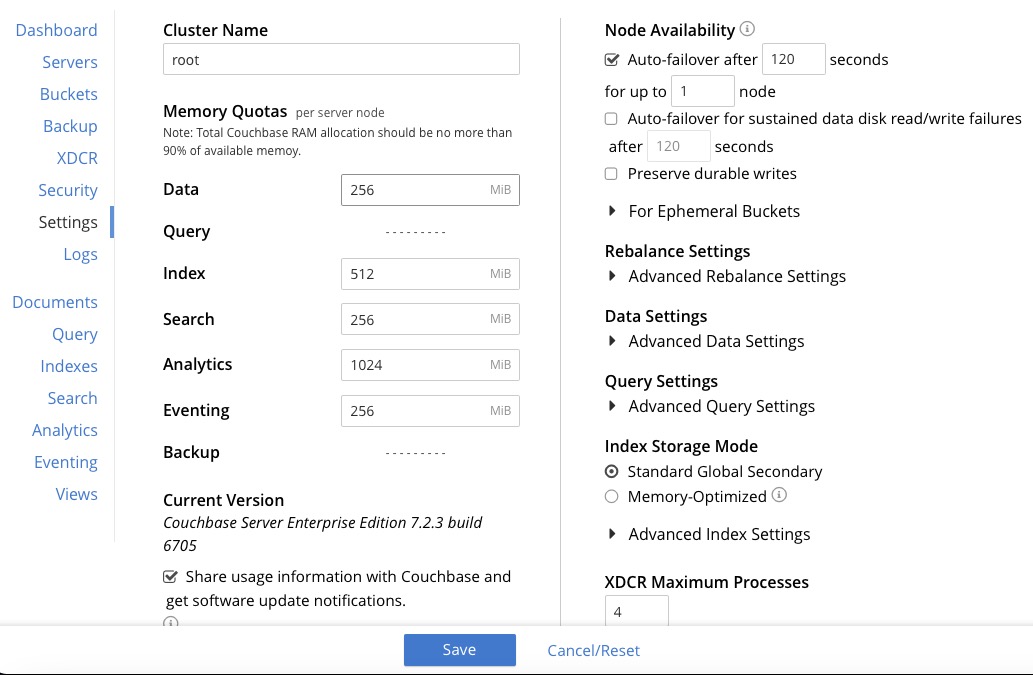Click the info icon below share usage text
This screenshot has height=675, width=1033.
pyautogui.click(x=170, y=623)
